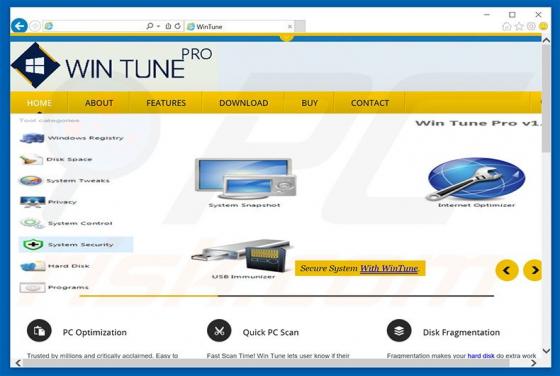Viewport: 560px width, 376px height.
Task: Click the Disk Fragmentation heading
Action: (461, 332)
